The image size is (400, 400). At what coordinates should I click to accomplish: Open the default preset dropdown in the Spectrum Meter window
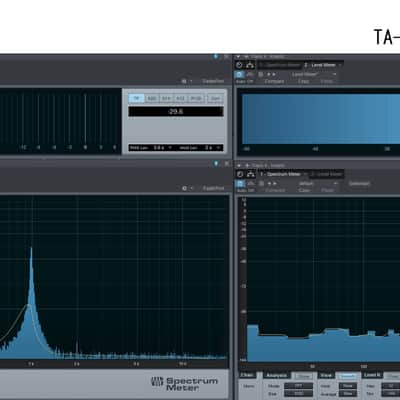pos(317,183)
